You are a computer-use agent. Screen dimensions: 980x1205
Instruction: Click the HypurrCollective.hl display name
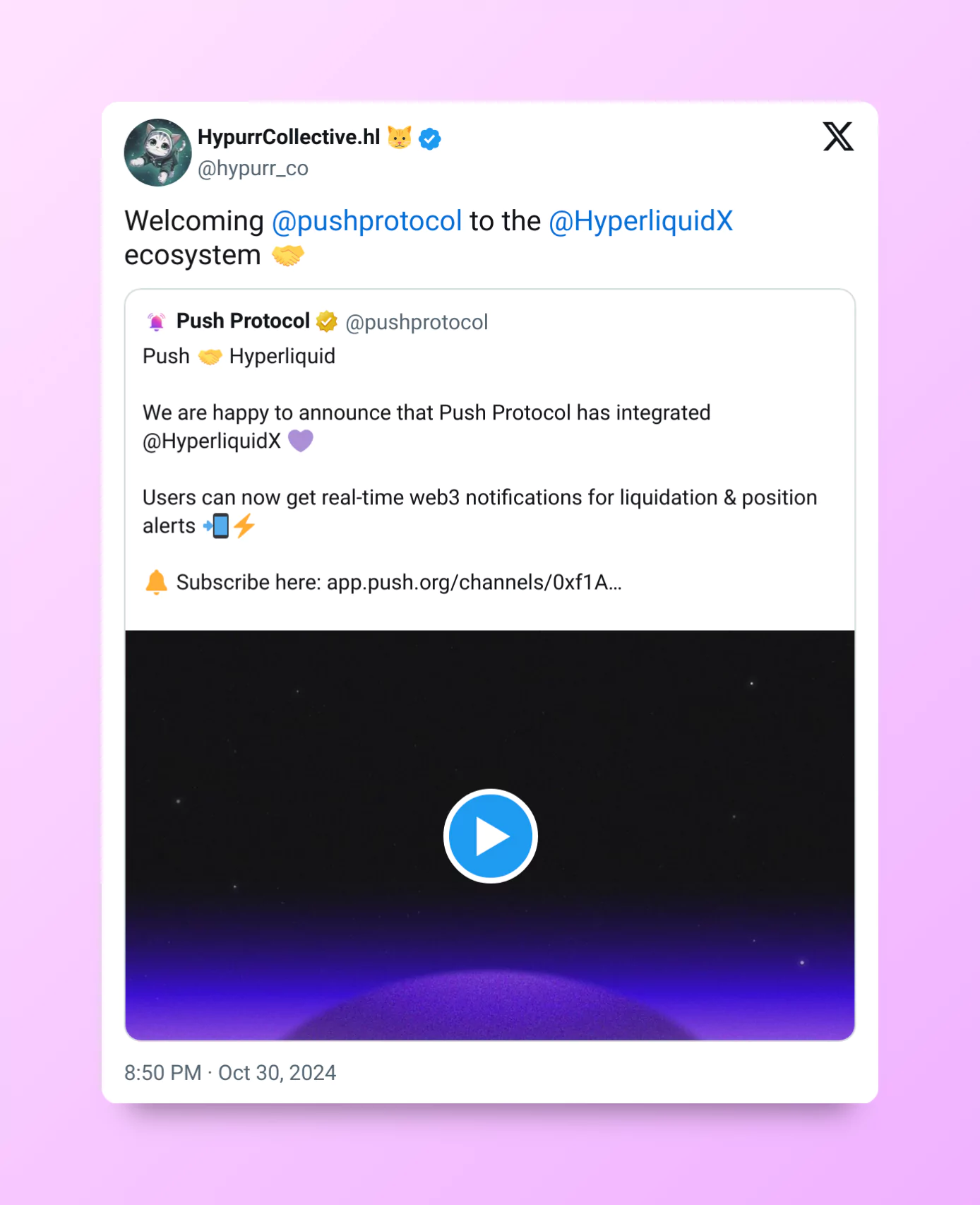click(289, 137)
